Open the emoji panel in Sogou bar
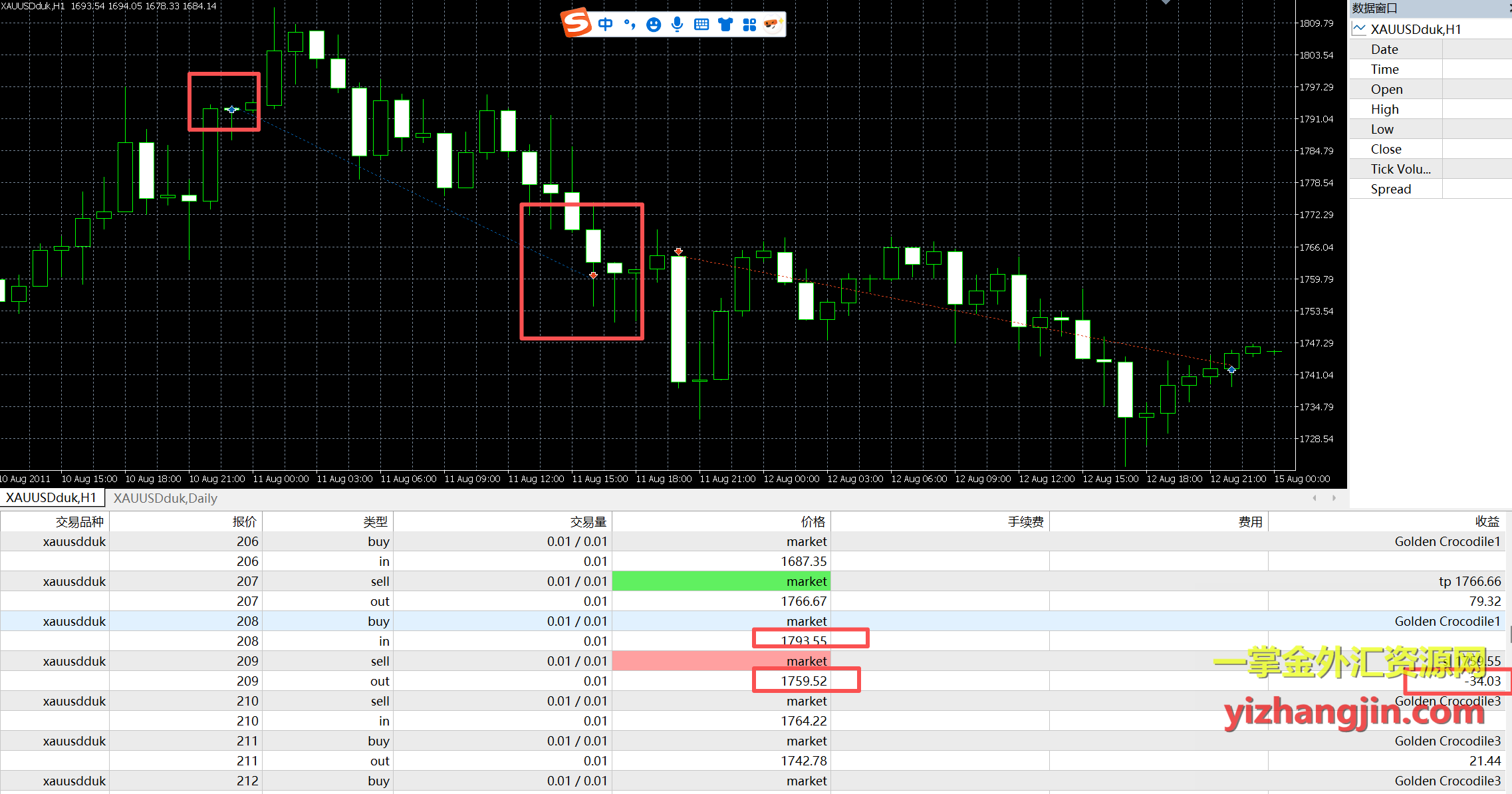1512x794 pixels. pos(654,25)
